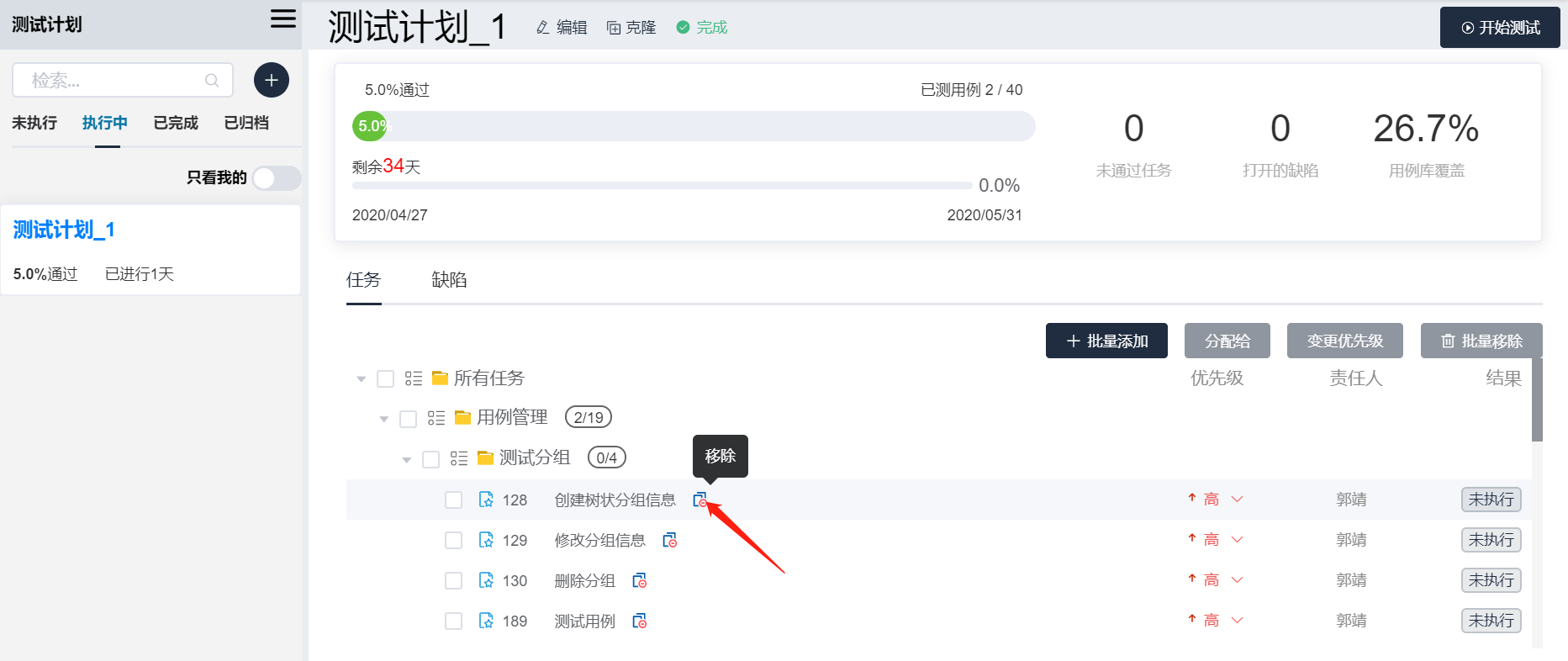This screenshot has height=661, width=1568.
Task: Click task name 修改分组信息
Action: coord(599,541)
